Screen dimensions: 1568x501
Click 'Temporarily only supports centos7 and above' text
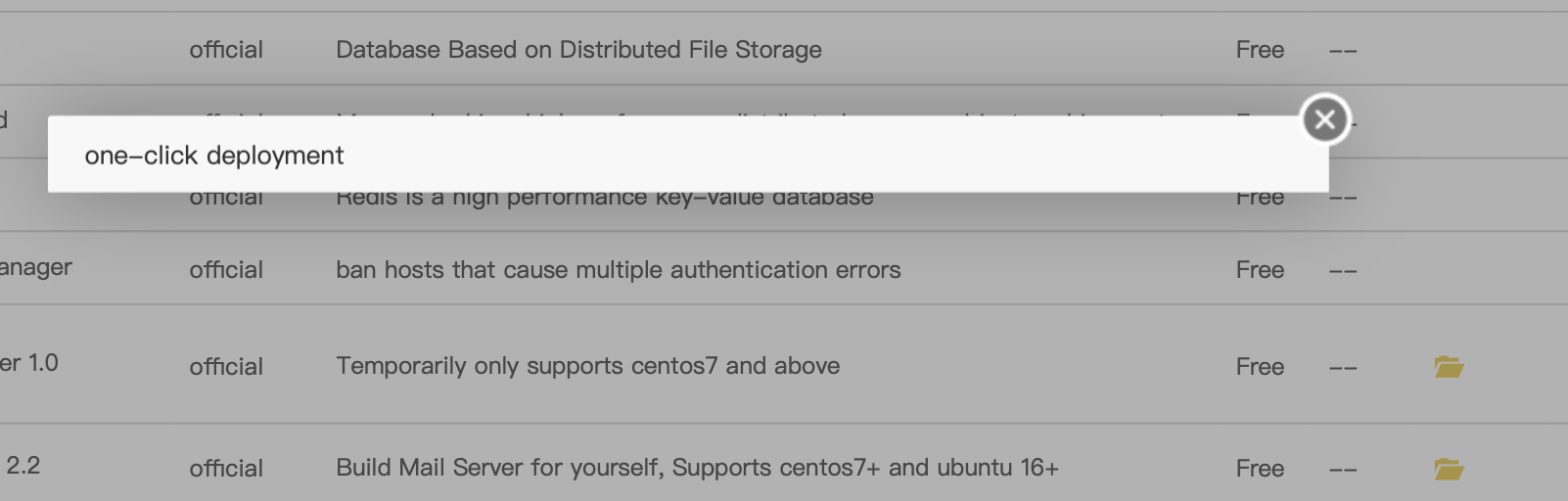tap(587, 366)
